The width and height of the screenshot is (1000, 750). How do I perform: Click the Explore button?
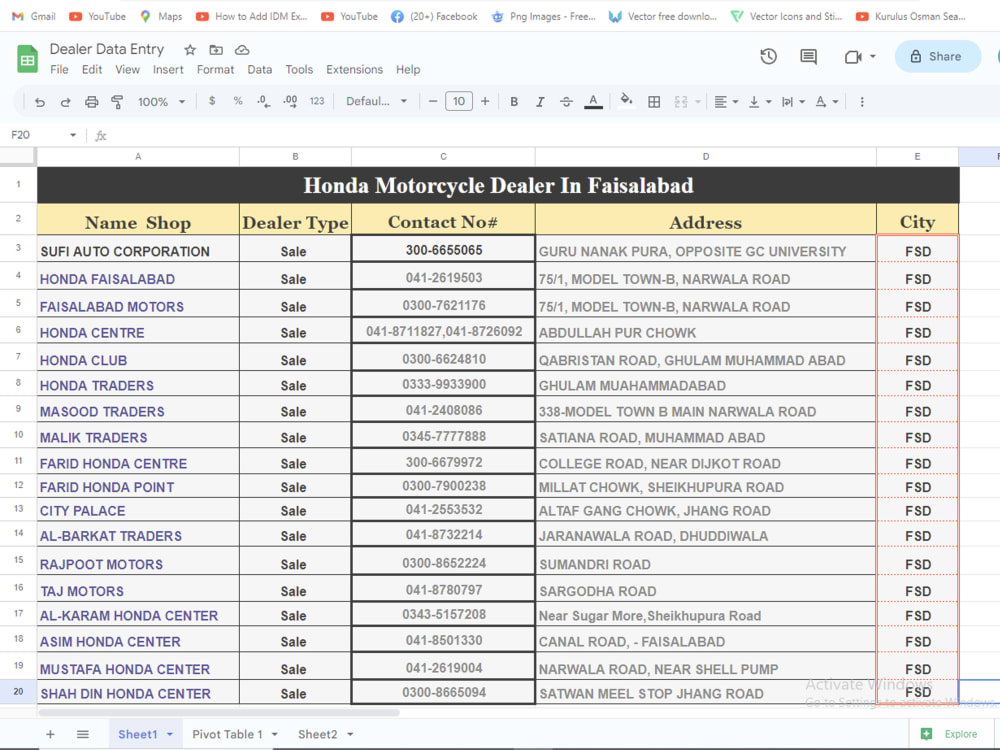[950, 734]
